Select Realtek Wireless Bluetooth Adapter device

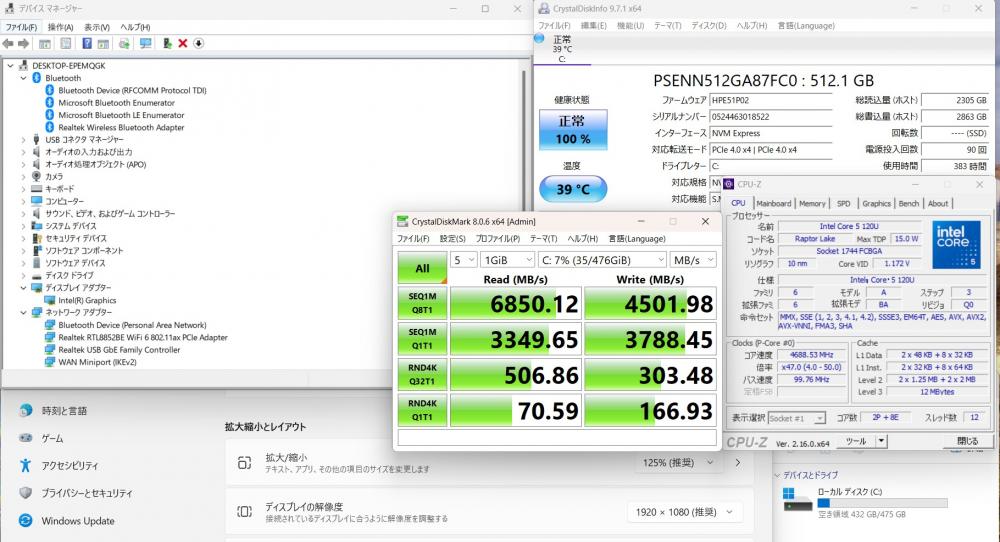[x=121, y=127]
